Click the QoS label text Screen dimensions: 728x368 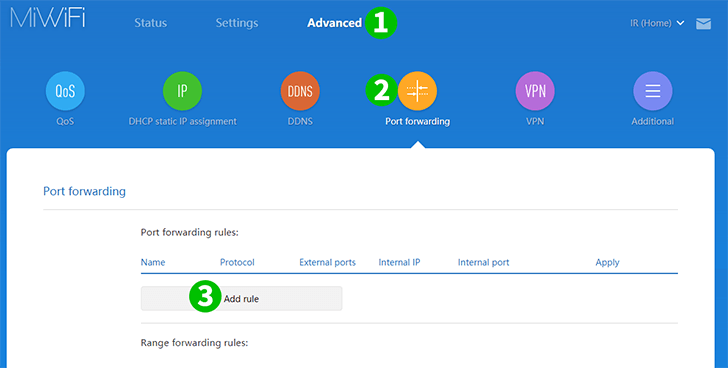65,122
